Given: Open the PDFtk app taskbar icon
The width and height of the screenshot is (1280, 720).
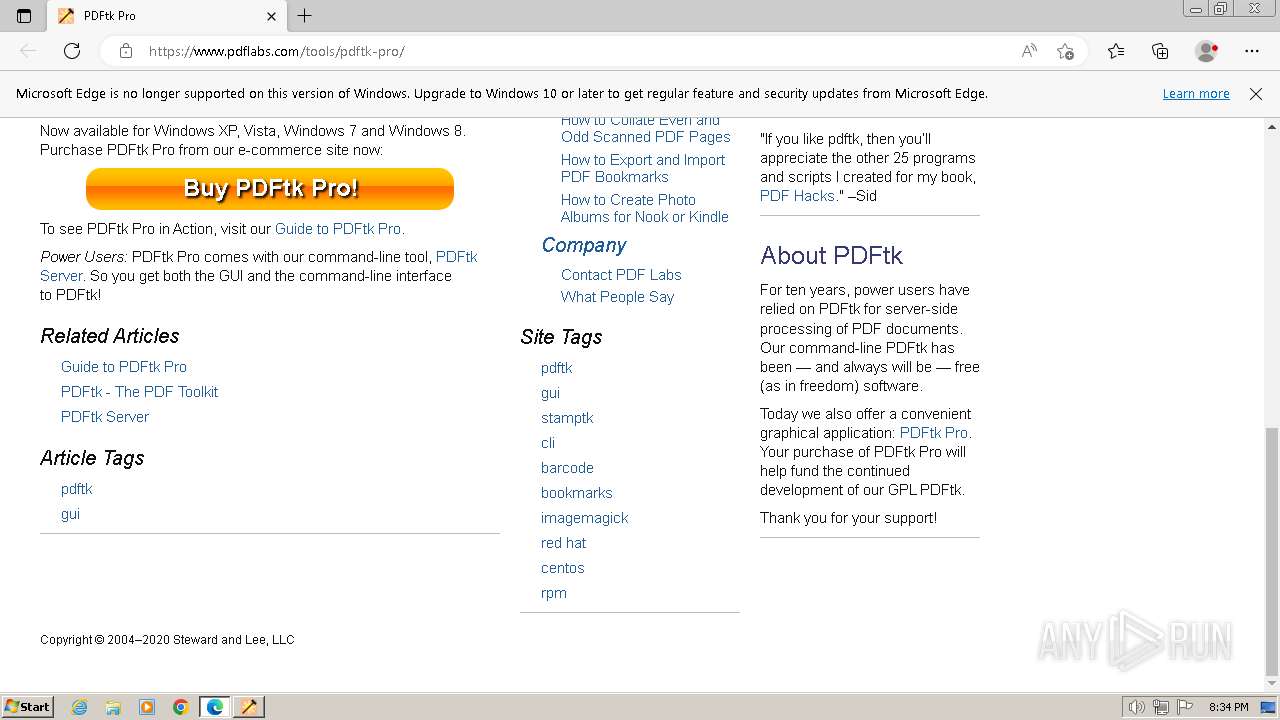Looking at the screenshot, I should pyautogui.click(x=249, y=707).
